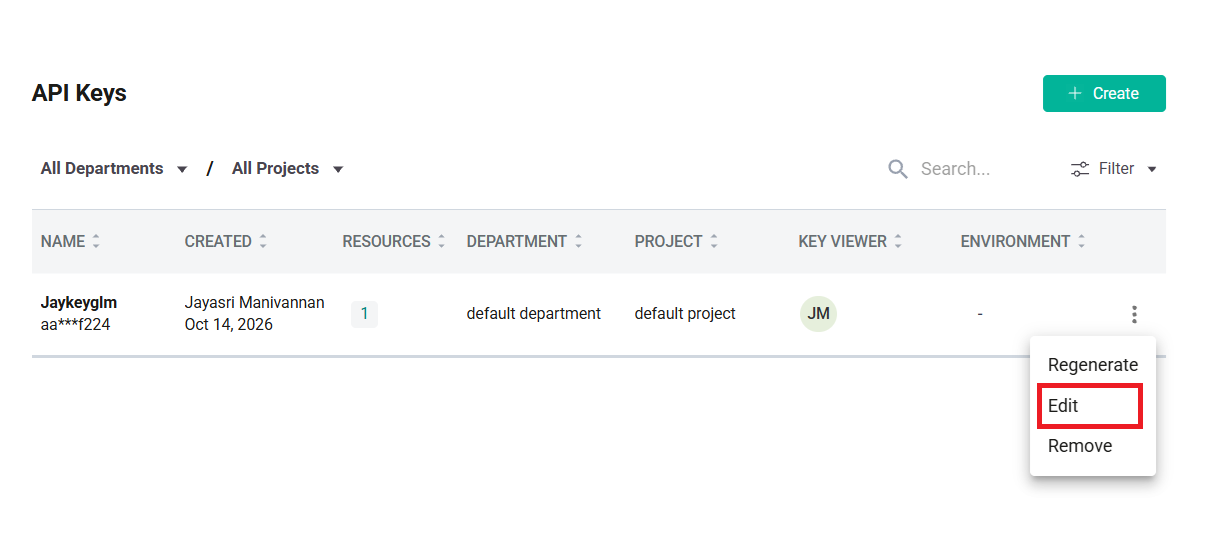Select Regenerate from the context menu
The height and width of the screenshot is (537, 1226).
pos(1093,365)
